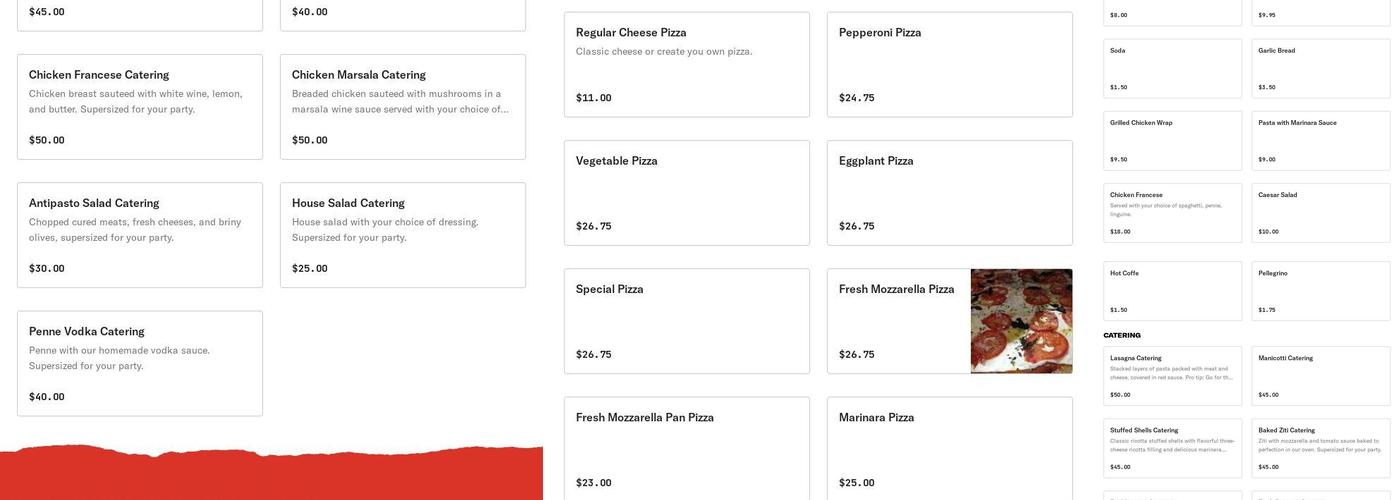Pick the Pellegrino drink item
The height and width of the screenshot is (500, 1400).
point(1320,291)
